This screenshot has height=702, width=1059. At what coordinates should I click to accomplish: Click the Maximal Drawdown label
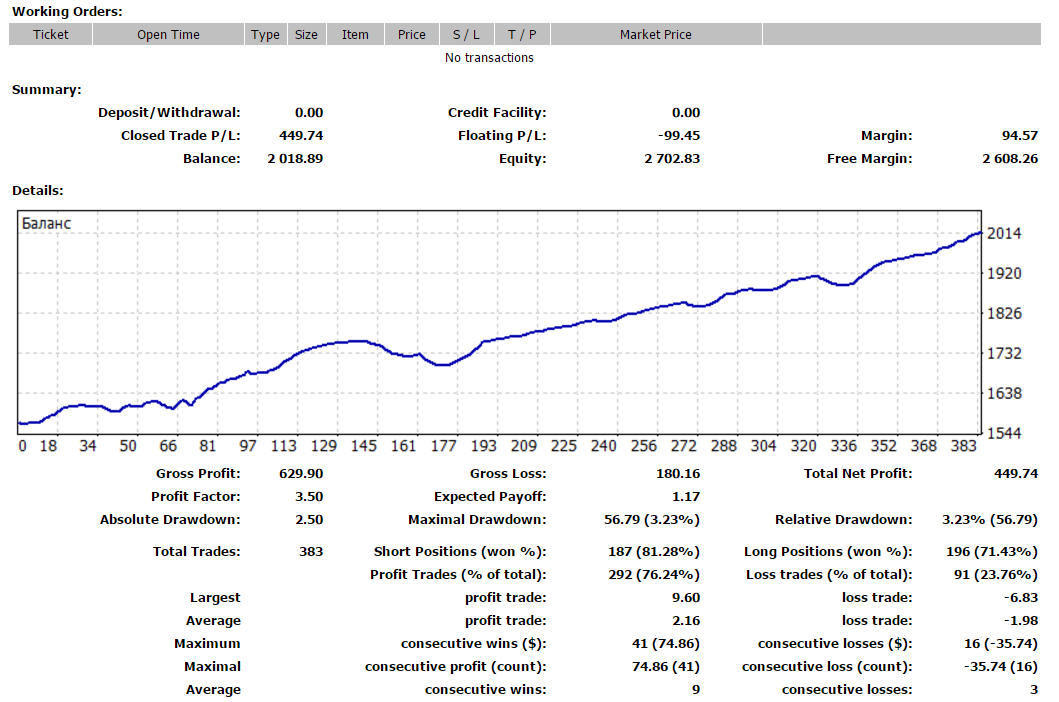(x=477, y=520)
